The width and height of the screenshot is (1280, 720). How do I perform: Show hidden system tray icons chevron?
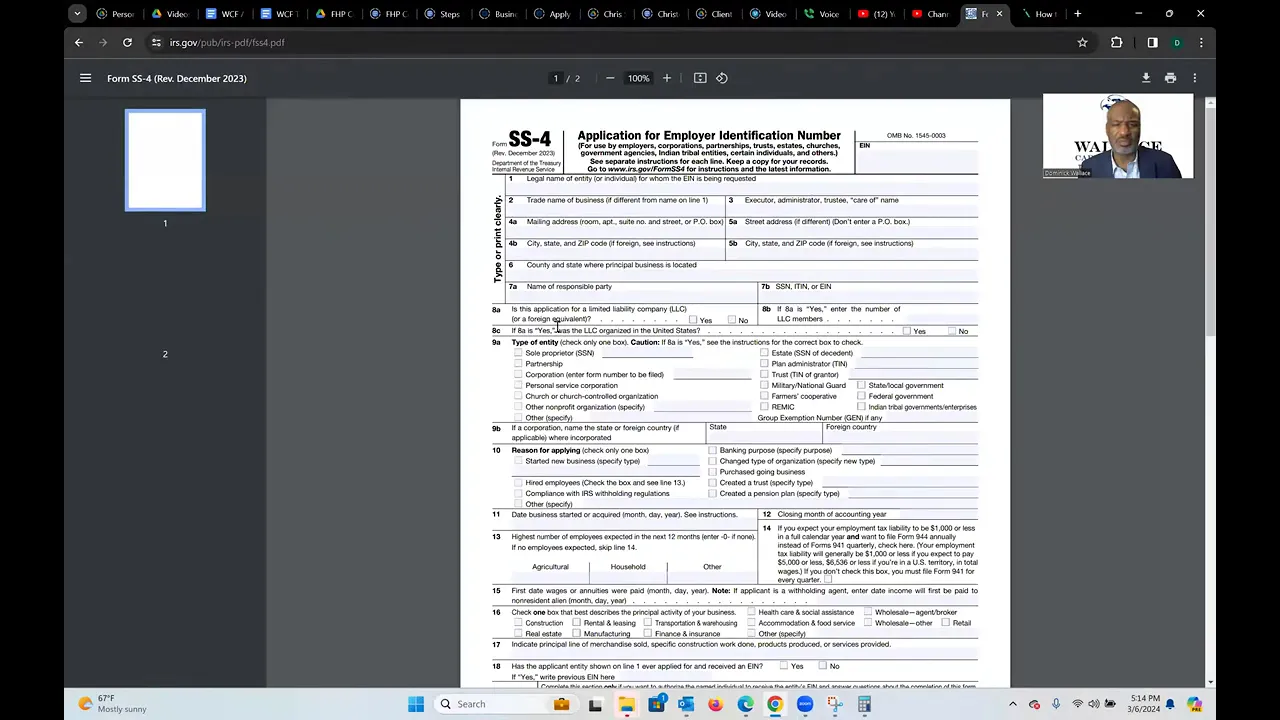click(1013, 704)
